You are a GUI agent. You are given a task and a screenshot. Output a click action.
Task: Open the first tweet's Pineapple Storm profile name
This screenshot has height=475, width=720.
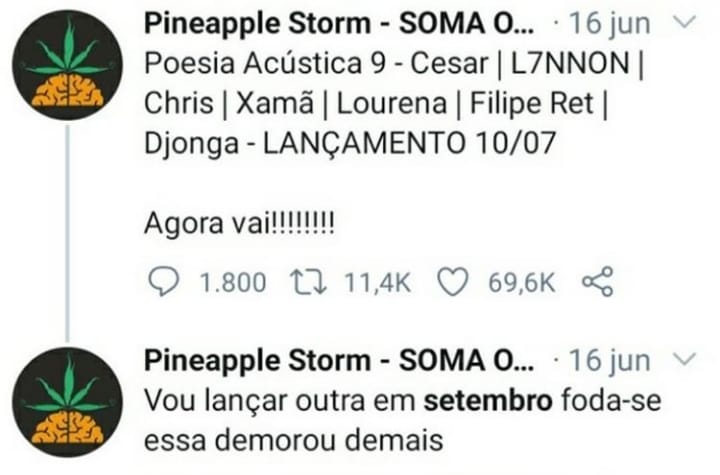click(x=339, y=24)
